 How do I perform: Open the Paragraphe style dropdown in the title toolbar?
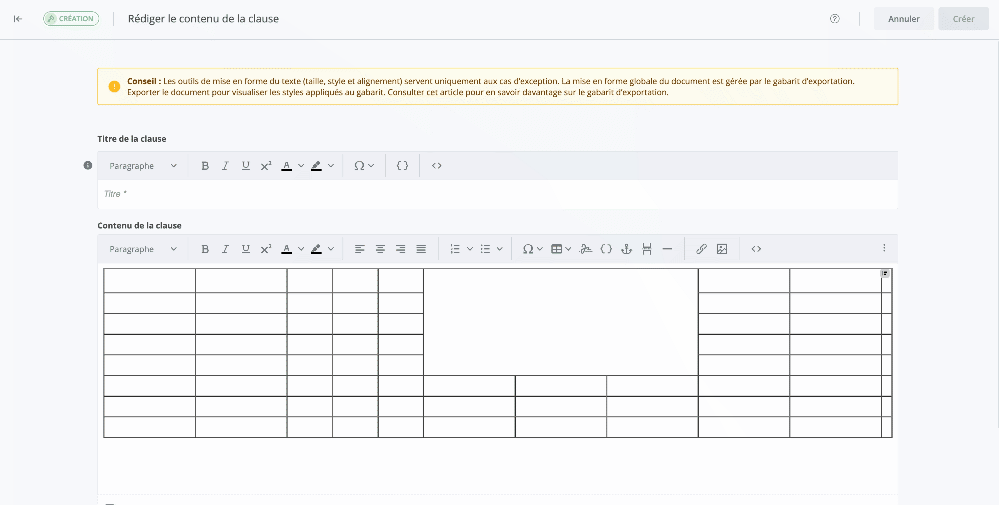click(143, 166)
